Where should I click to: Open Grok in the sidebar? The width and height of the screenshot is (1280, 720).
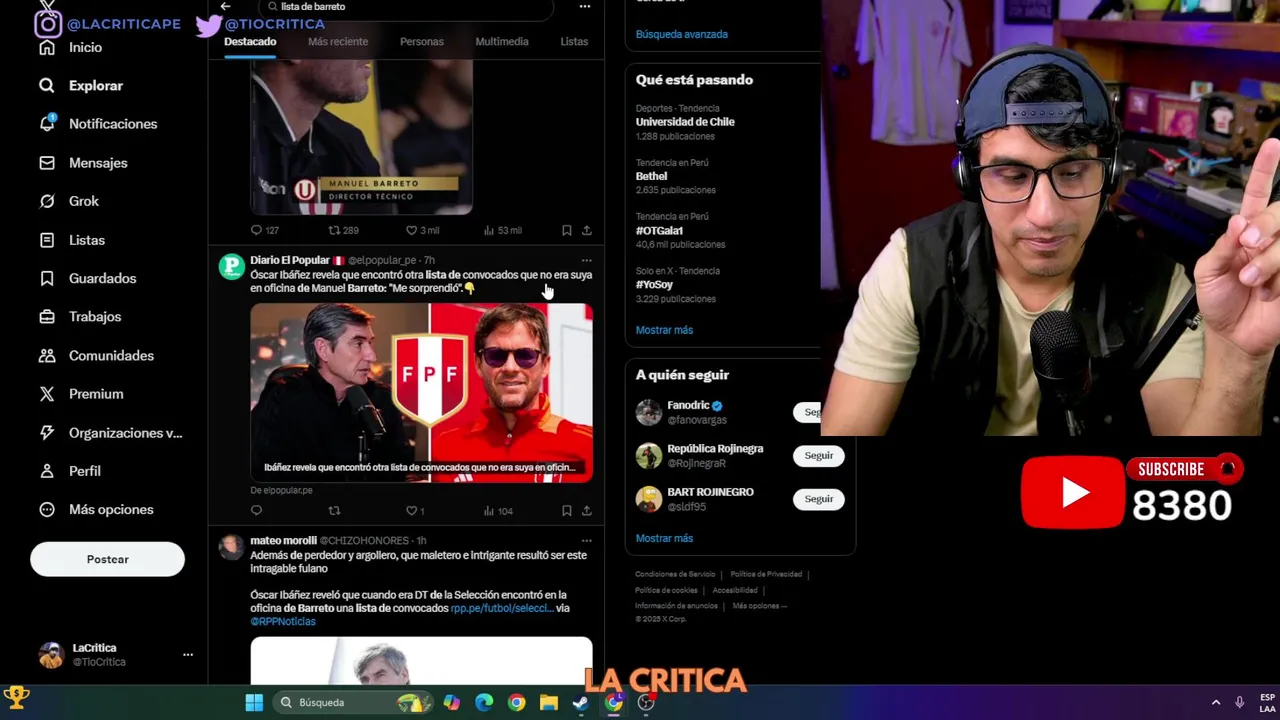tap(83, 201)
